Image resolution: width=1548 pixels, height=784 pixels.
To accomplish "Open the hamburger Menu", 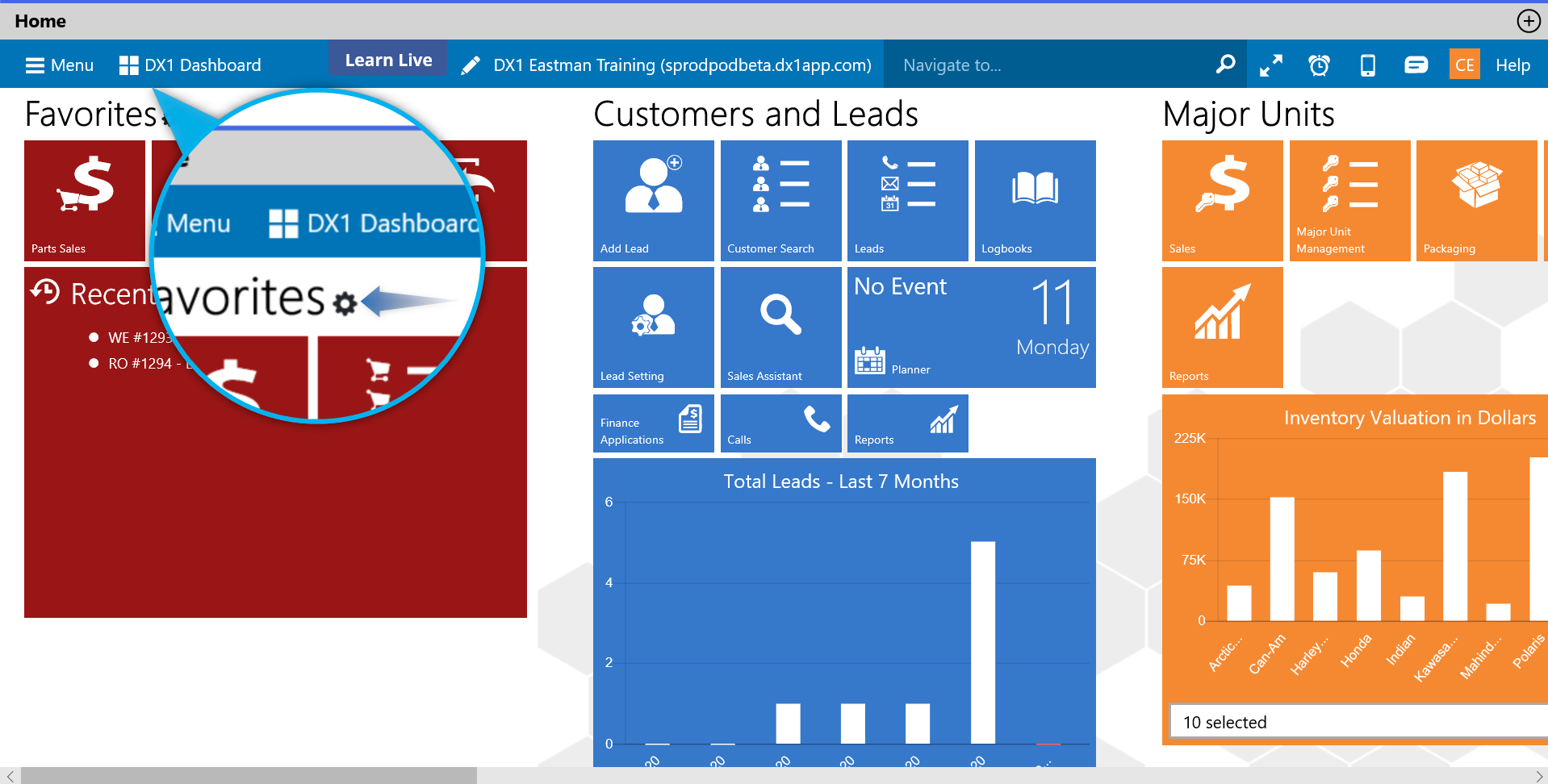I will 60,65.
